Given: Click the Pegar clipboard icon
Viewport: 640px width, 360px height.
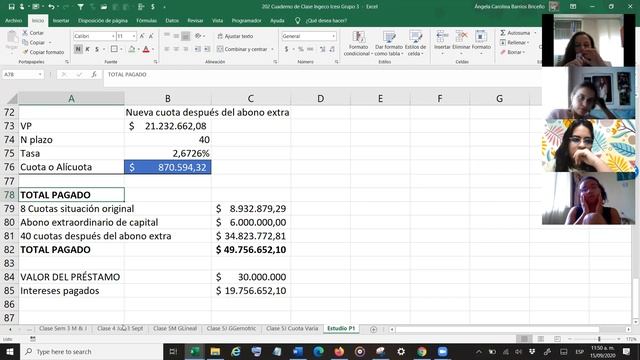Looking at the screenshot, I should click(x=12, y=38).
